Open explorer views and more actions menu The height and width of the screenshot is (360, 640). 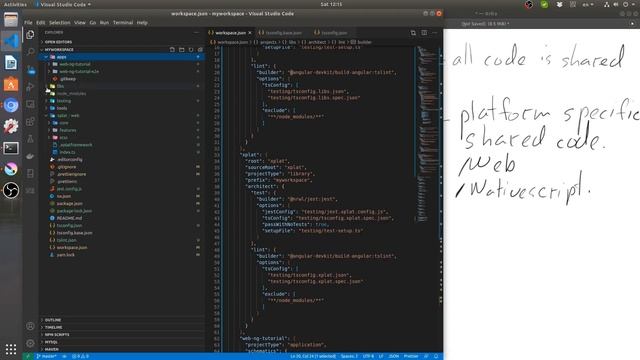click(197, 33)
